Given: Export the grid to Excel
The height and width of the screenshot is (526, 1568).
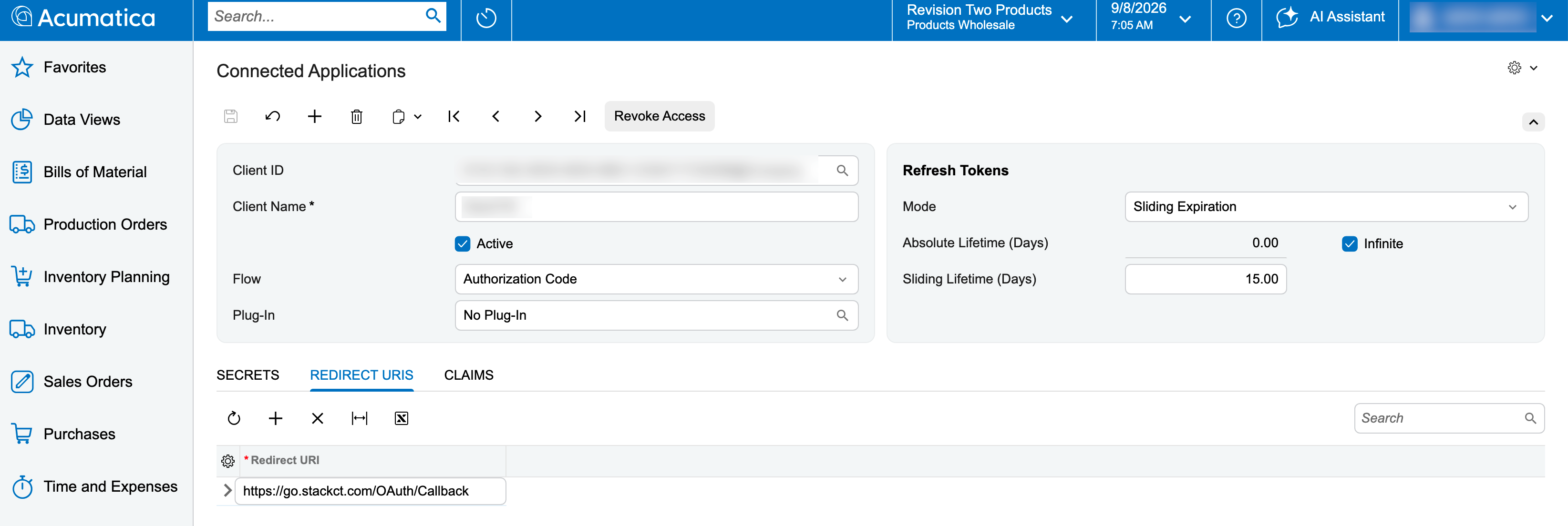Looking at the screenshot, I should point(401,418).
